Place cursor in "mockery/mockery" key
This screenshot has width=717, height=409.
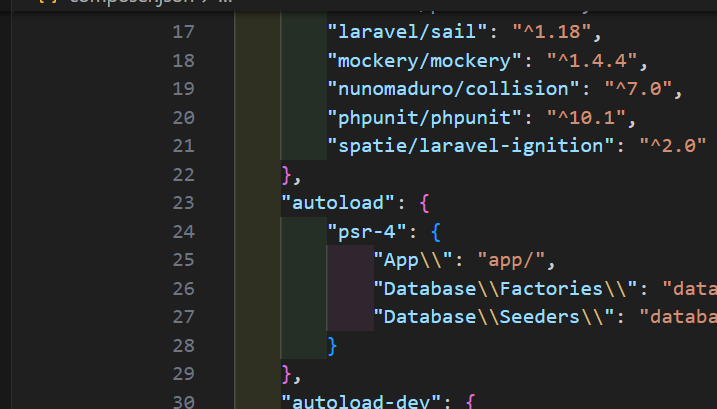pyautogui.click(x=424, y=61)
